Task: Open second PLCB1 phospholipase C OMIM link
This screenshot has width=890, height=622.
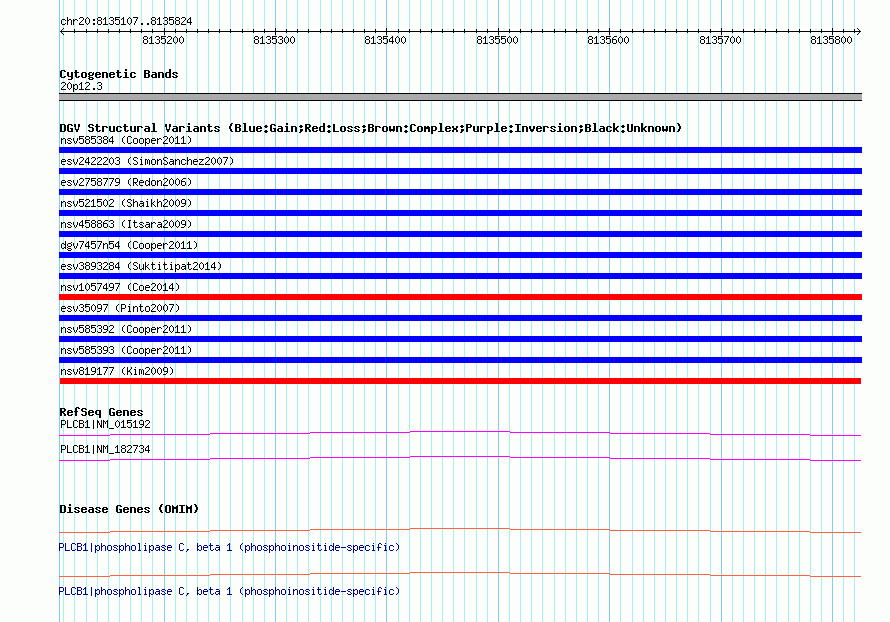Action: 229,591
